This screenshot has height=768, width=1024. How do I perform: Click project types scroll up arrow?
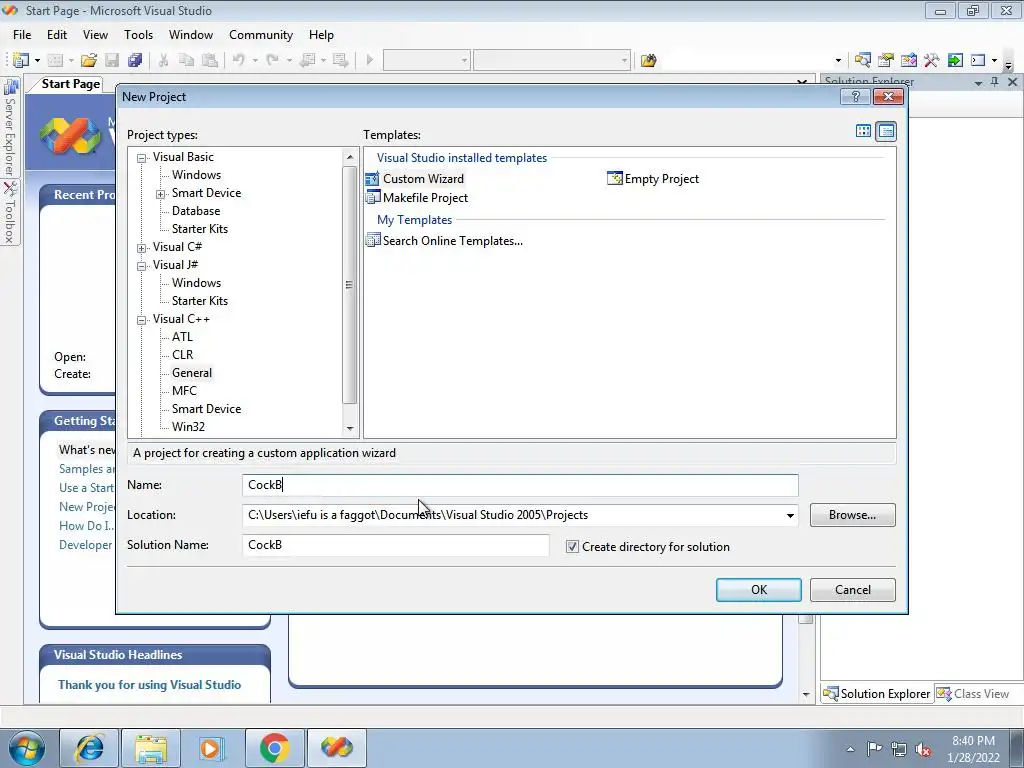click(350, 157)
